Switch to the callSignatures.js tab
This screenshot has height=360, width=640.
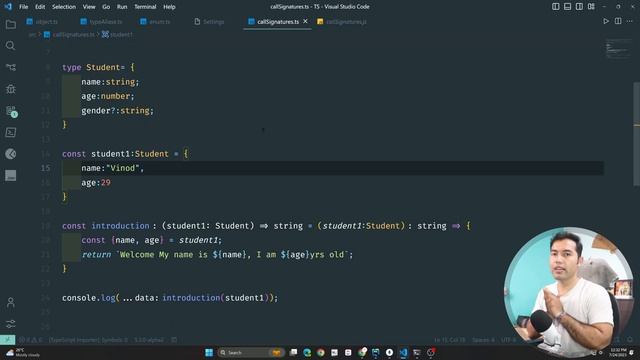pyautogui.click(x=342, y=22)
